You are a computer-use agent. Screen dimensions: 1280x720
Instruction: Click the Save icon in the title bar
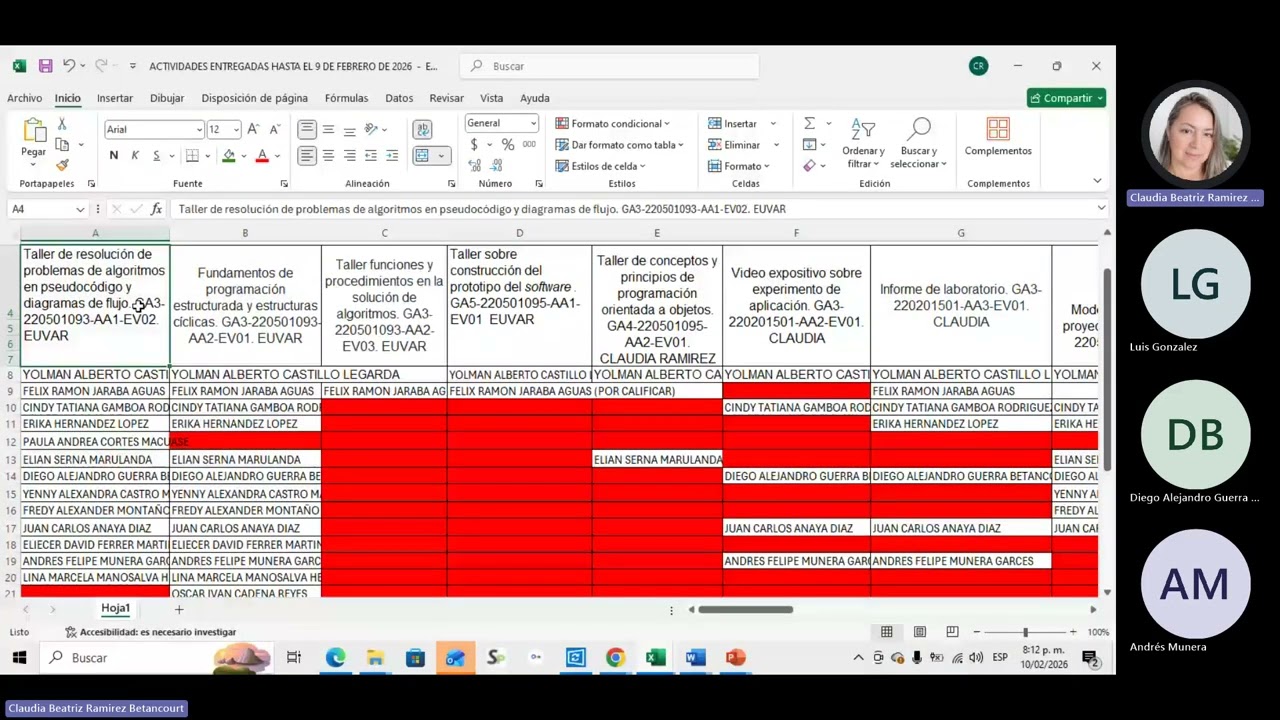pyautogui.click(x=45, y=66)
